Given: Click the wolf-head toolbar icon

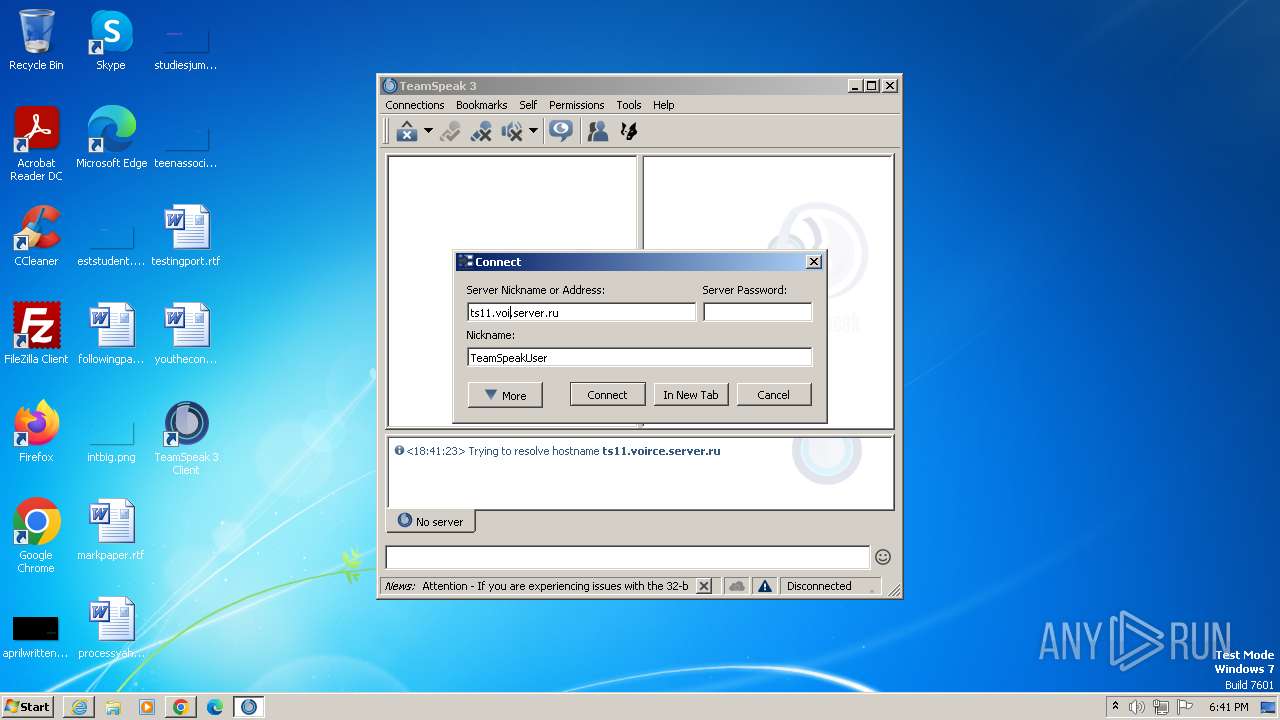Looking at the screenshot, I should (x=629, y=131).
